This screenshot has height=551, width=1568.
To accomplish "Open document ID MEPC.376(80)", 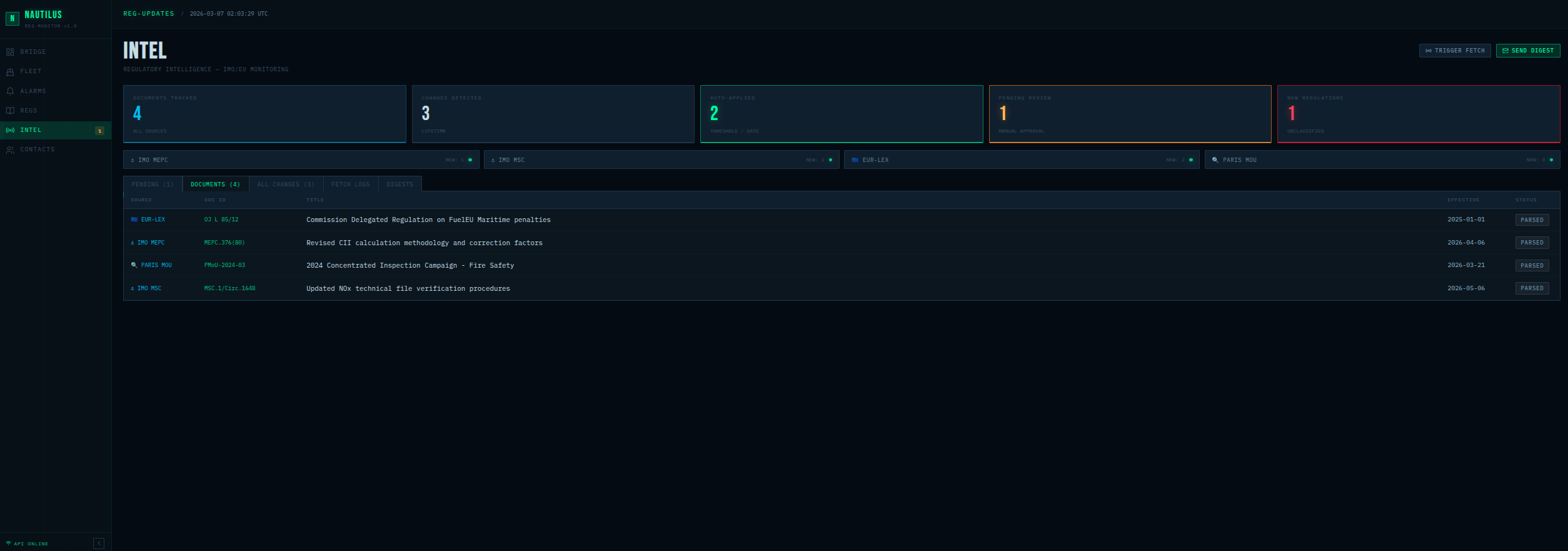I will [x=224, y=243].
